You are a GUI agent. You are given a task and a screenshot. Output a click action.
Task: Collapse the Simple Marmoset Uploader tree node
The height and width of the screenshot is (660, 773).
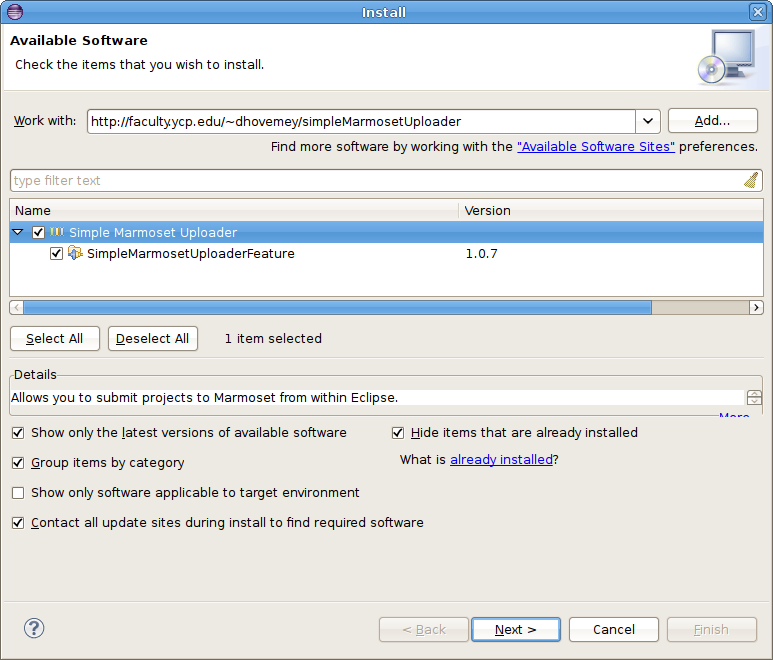tap(19, 232)
